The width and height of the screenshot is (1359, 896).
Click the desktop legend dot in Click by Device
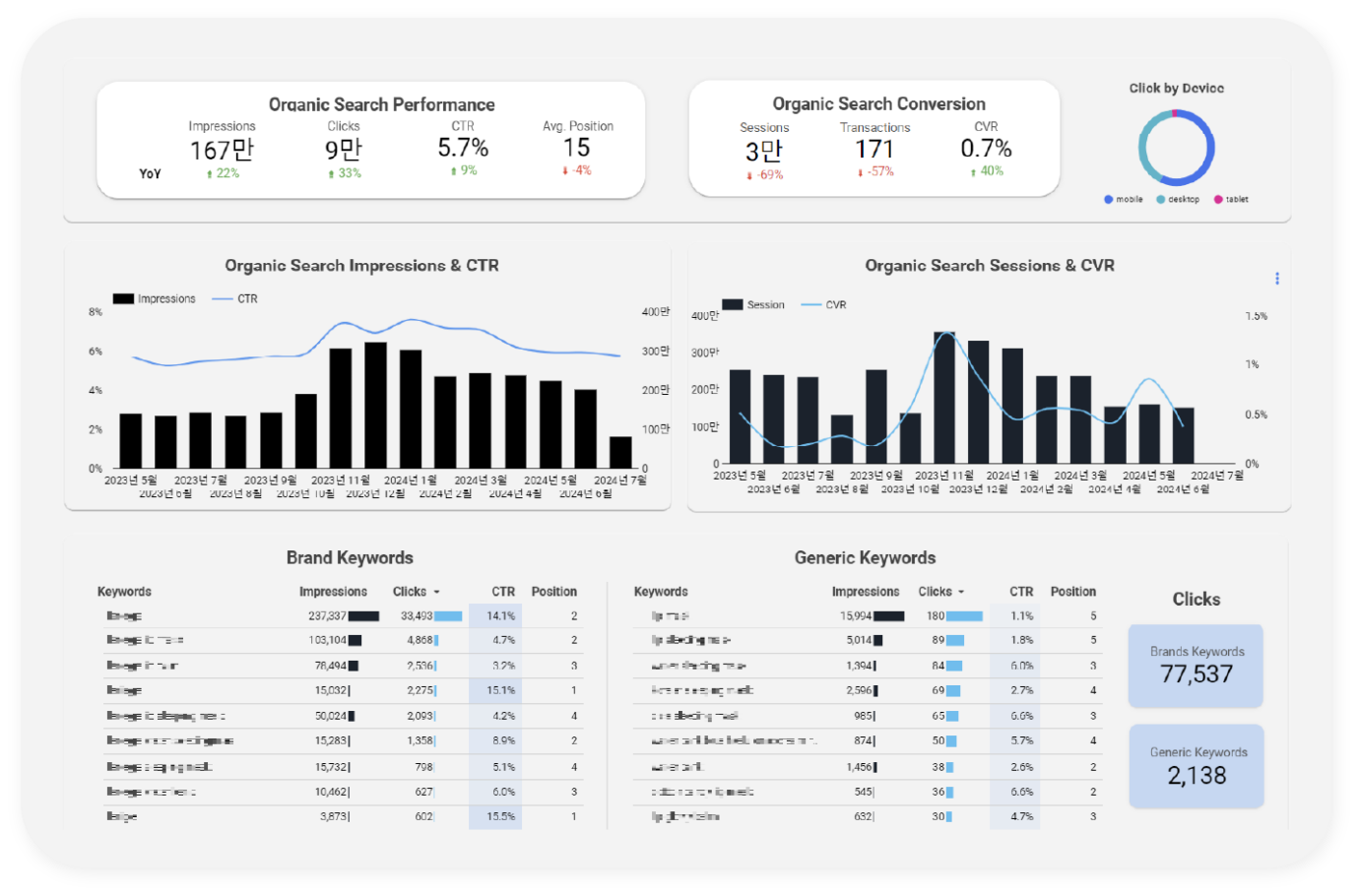[1161, 199]
